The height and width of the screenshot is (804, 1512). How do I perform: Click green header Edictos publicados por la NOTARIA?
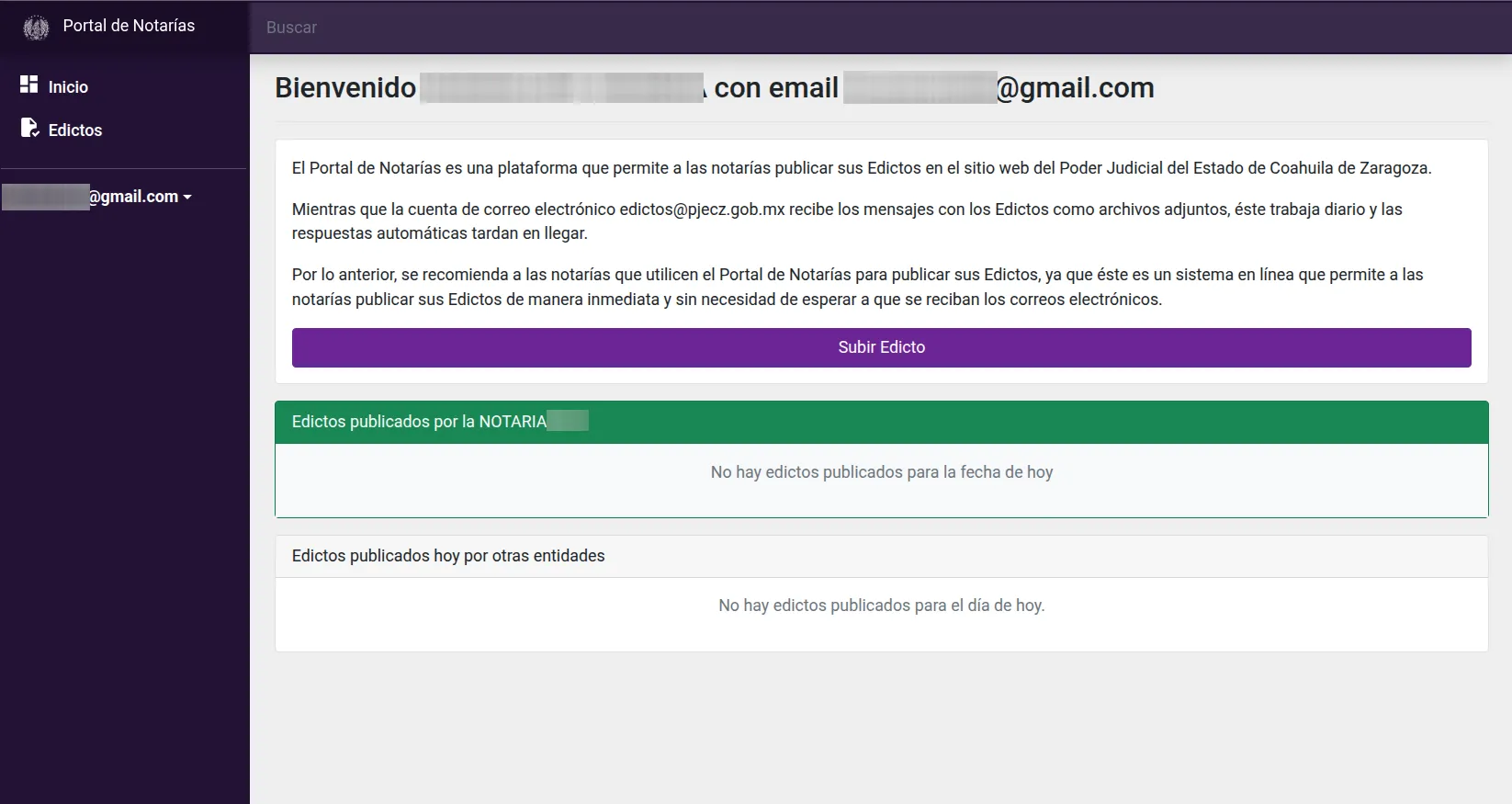coord(419,422)
